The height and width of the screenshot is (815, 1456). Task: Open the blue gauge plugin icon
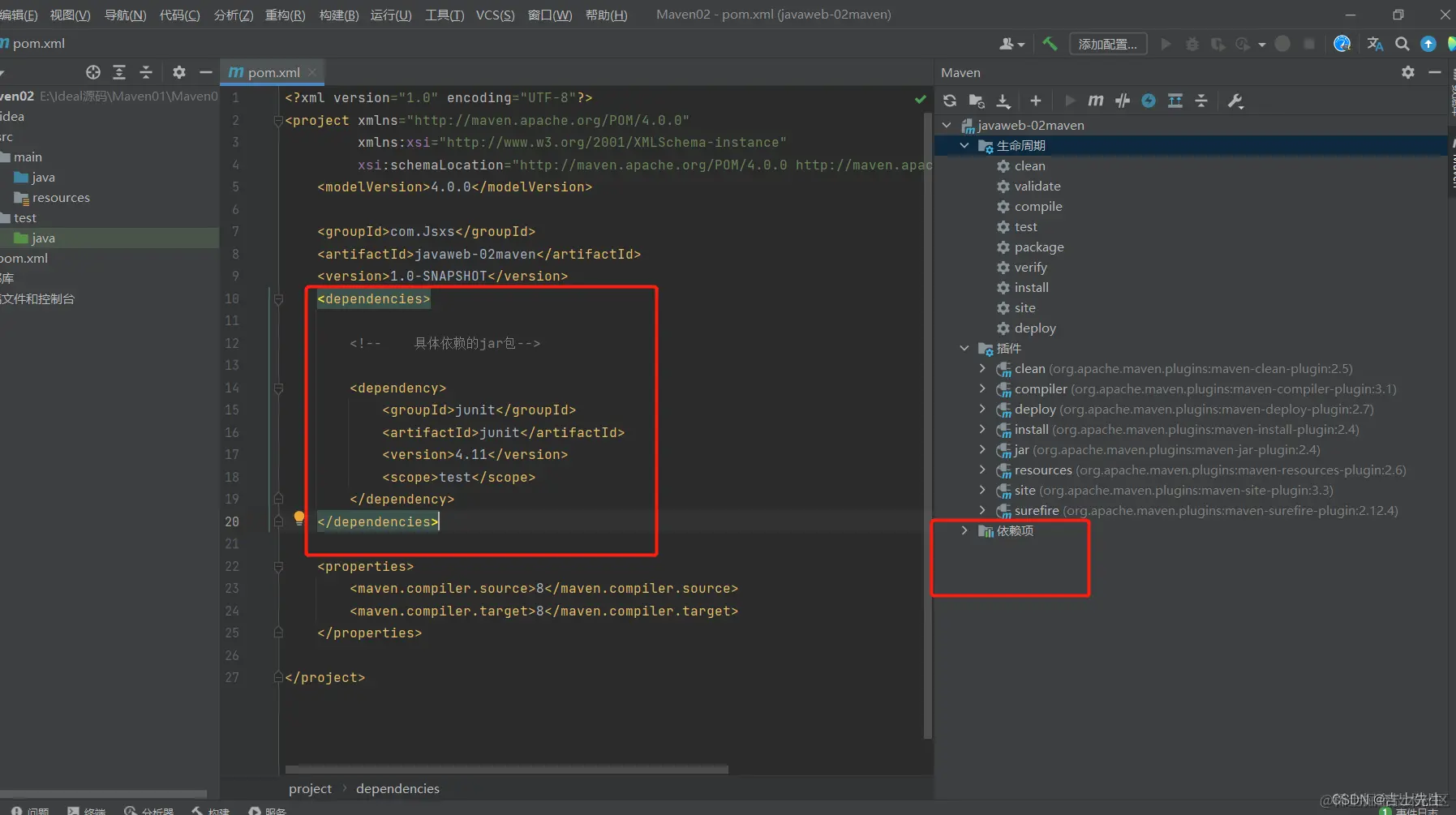pos(1342,44)
